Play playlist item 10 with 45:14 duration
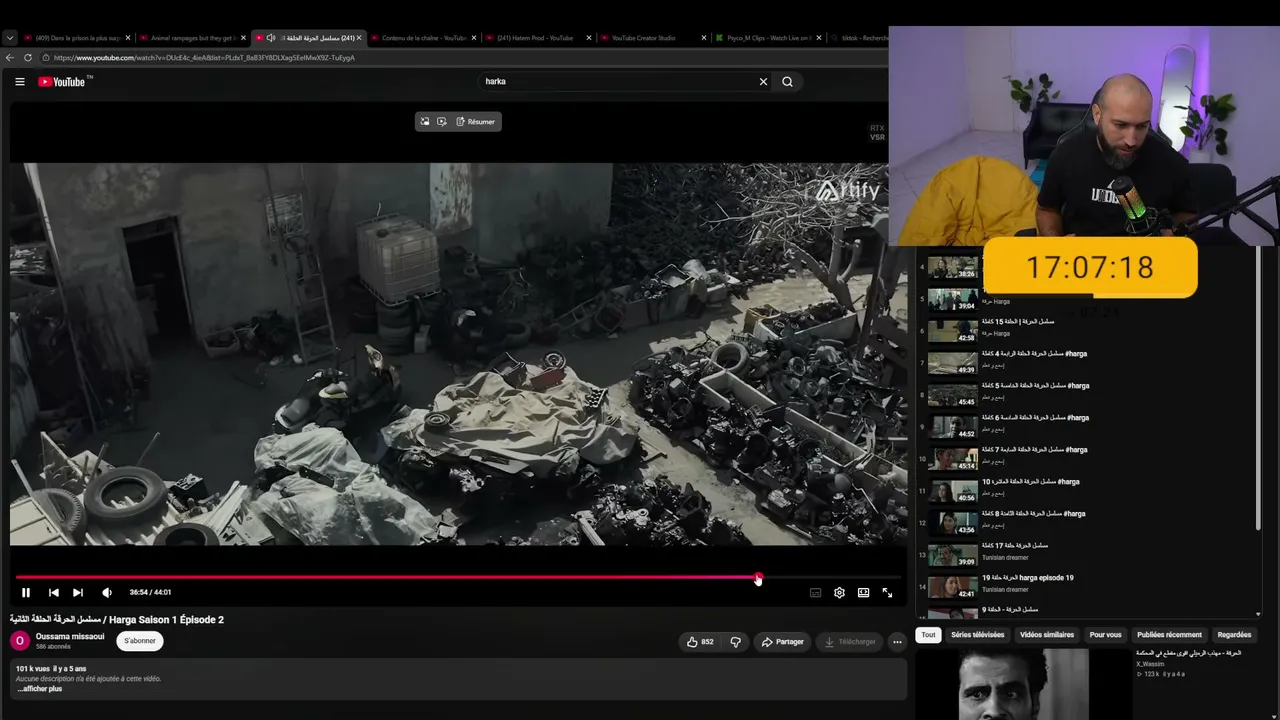Image resolution: width=1280 pixels, height=720 pixels. point(952,459)
